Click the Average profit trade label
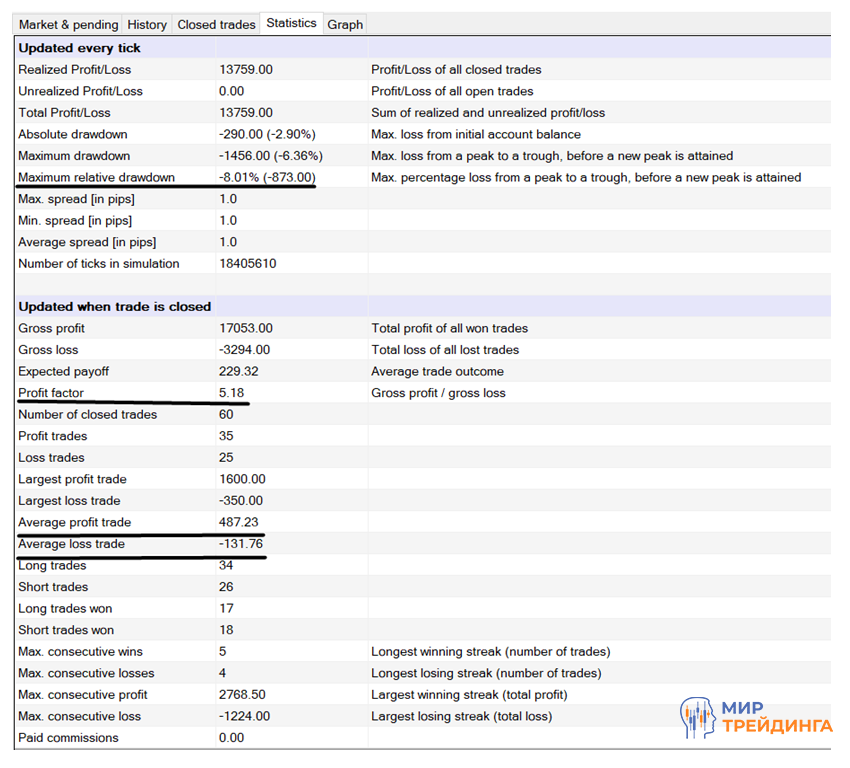 (x=75, y=523)
